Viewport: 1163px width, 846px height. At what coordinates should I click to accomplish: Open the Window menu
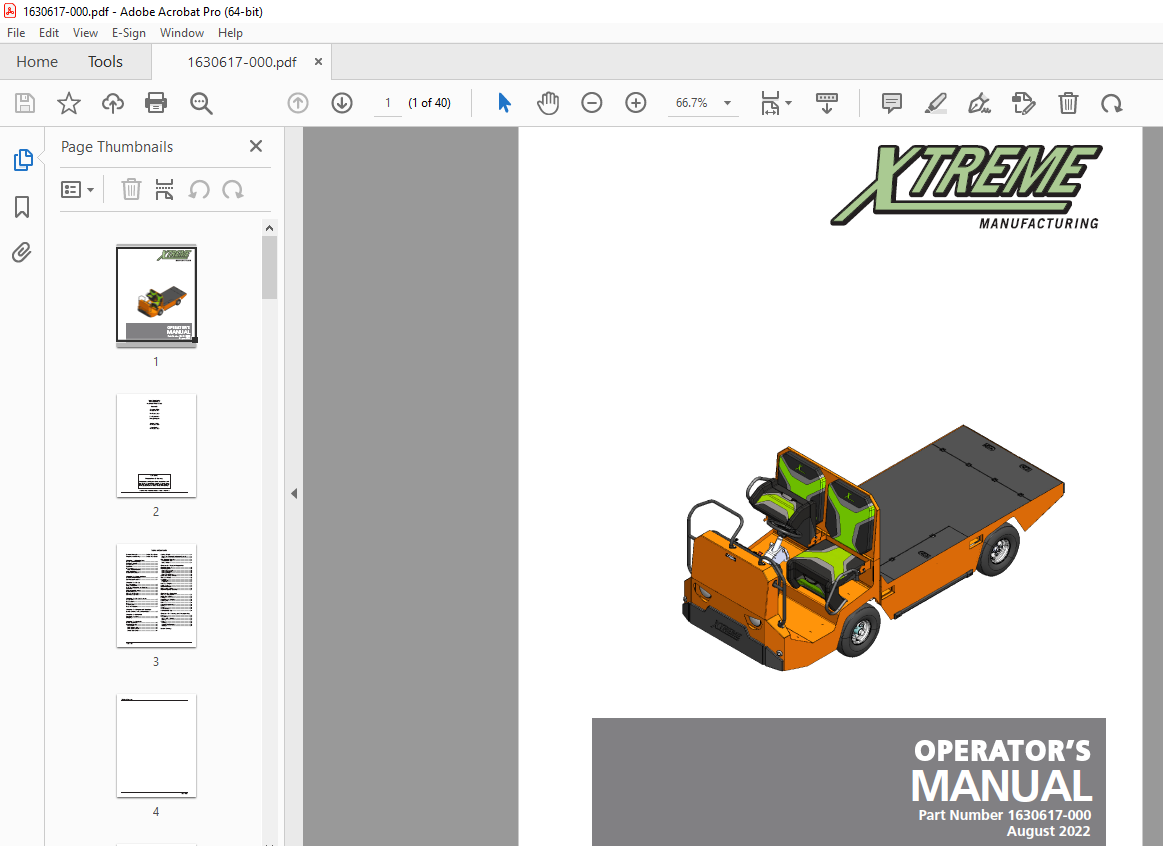click(182, 33)
